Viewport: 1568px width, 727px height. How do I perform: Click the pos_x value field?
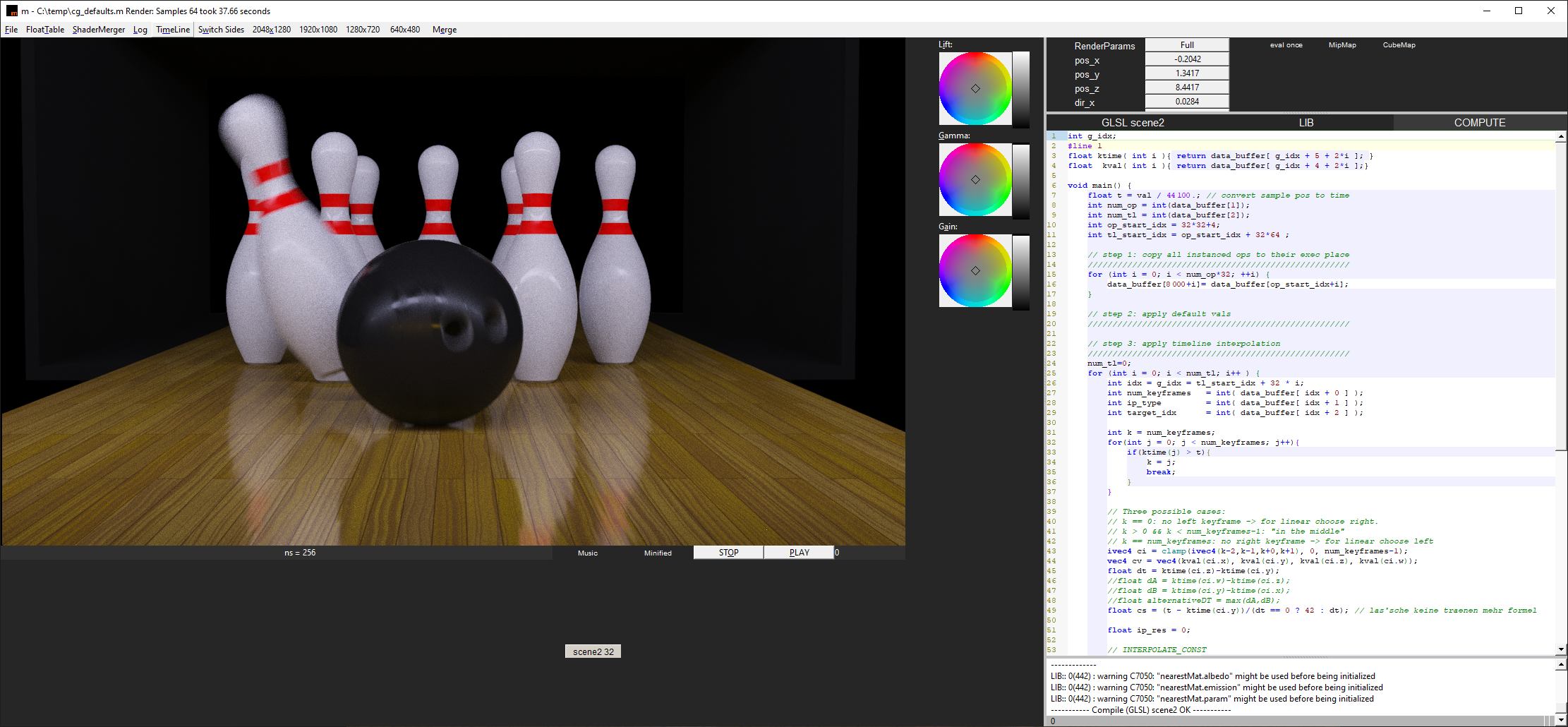tap(1187, 59)
